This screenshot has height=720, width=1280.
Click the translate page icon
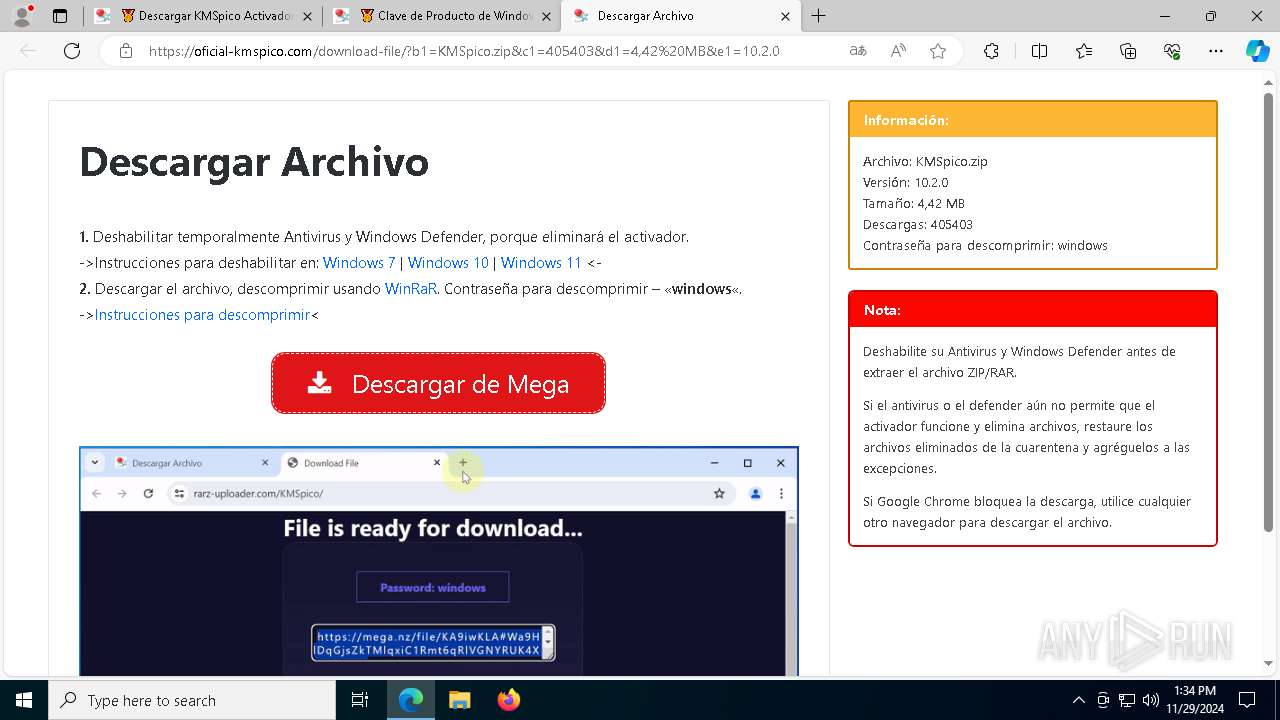point(858,51)
